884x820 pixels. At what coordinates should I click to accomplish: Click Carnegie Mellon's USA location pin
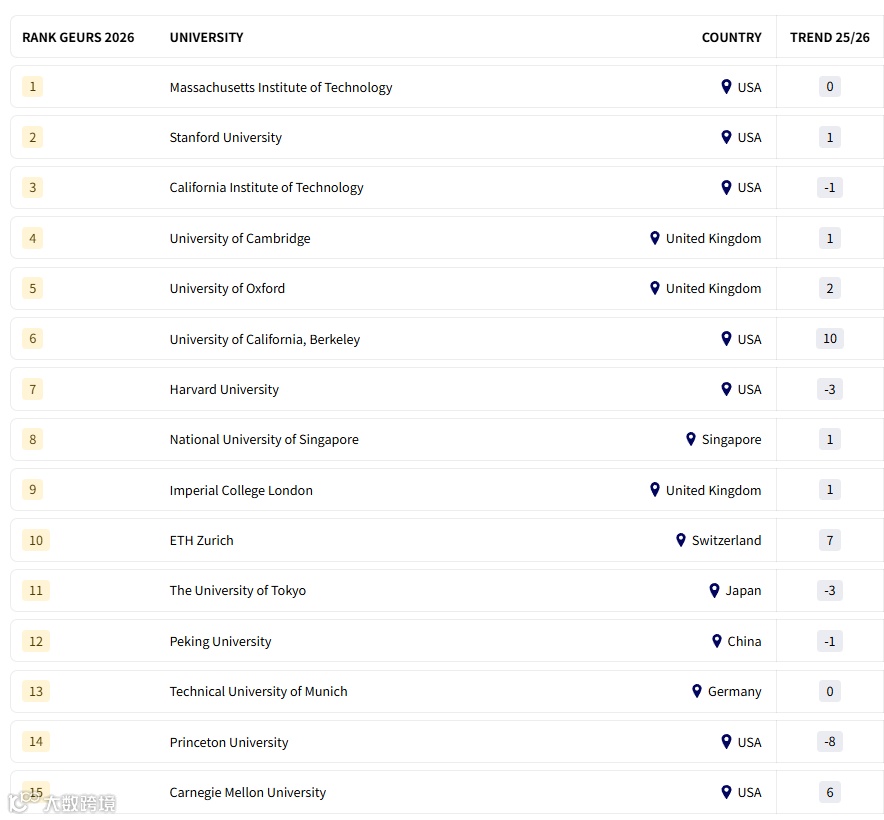[x=727, y=792]
